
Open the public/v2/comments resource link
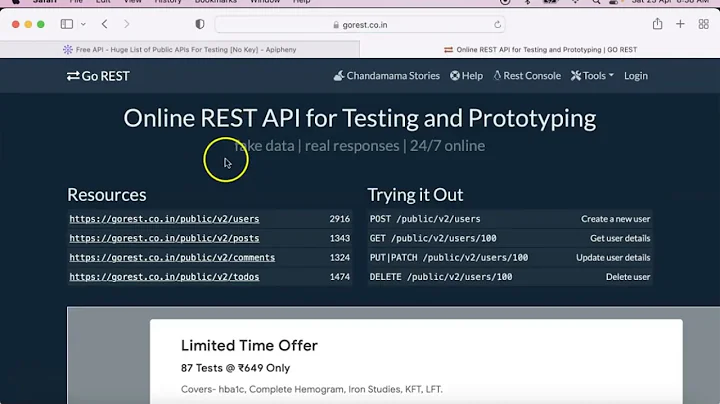pos(172,258)
